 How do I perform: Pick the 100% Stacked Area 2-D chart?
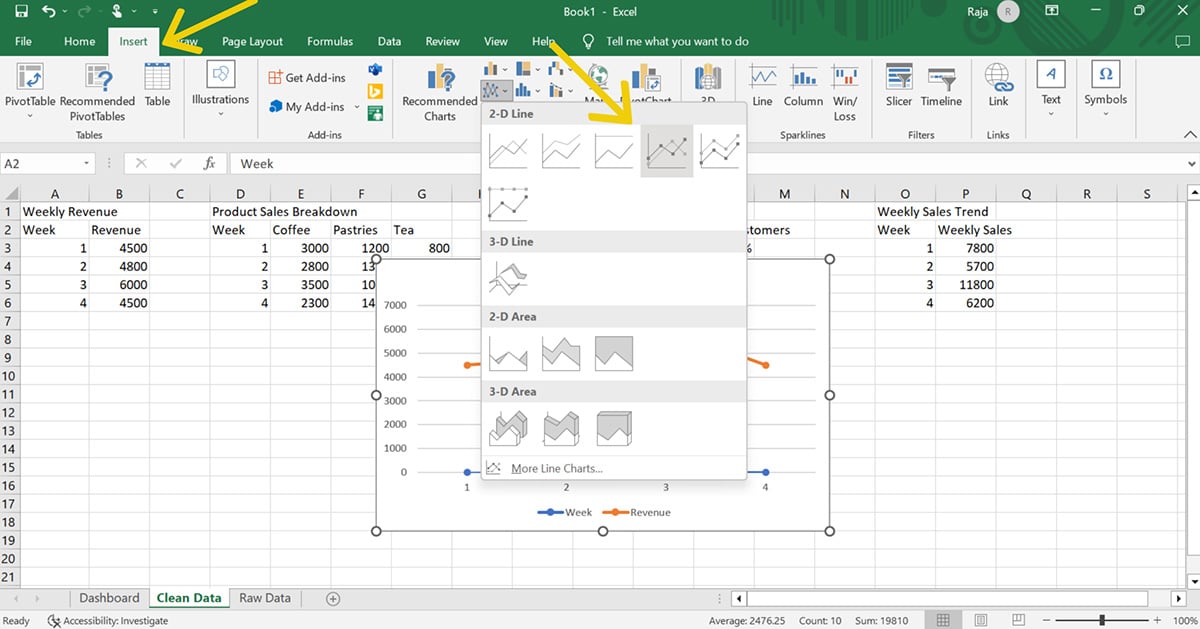pos(613,353)
